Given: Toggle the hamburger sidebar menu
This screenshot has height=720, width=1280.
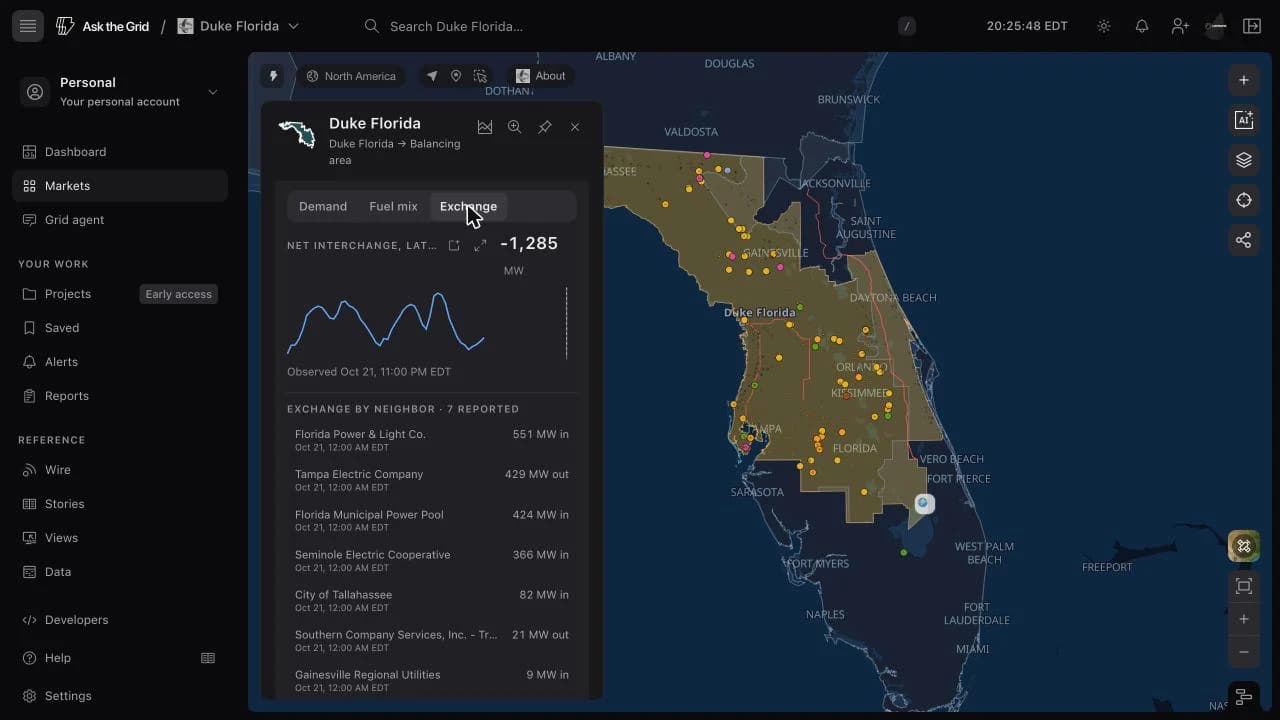Looking at the screenshot, I should (x=28, y=26).
